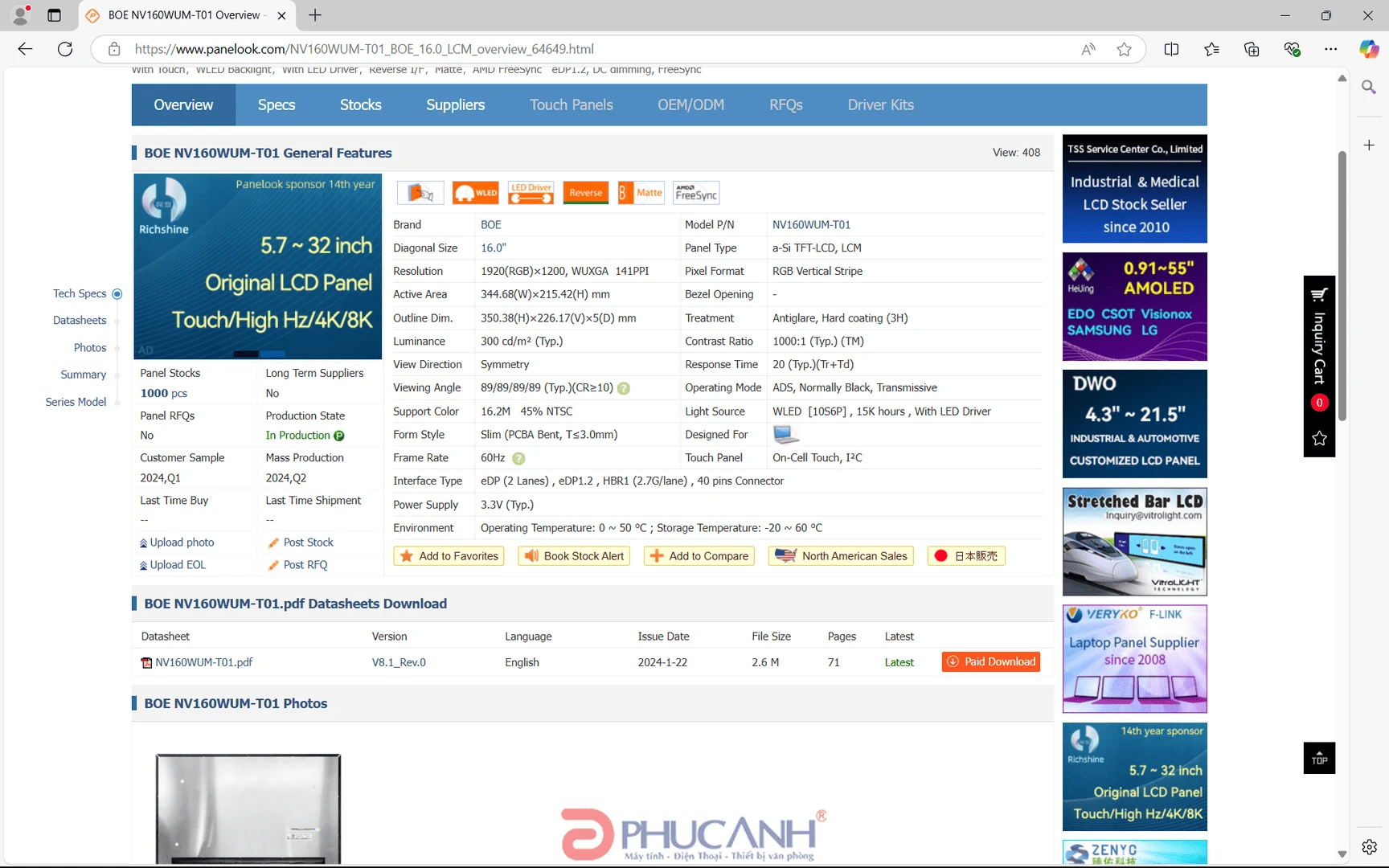Open a new browser tab
This screenshot has height=868, width=1389.
315,15
